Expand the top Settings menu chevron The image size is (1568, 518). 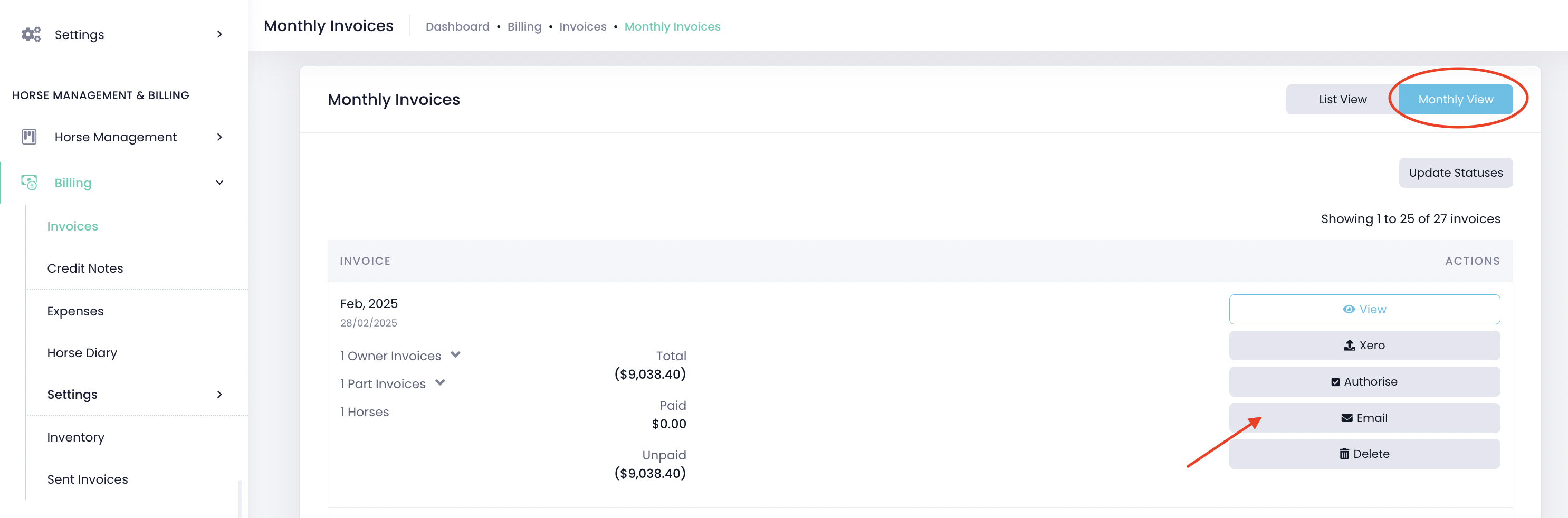coord(219,35)
